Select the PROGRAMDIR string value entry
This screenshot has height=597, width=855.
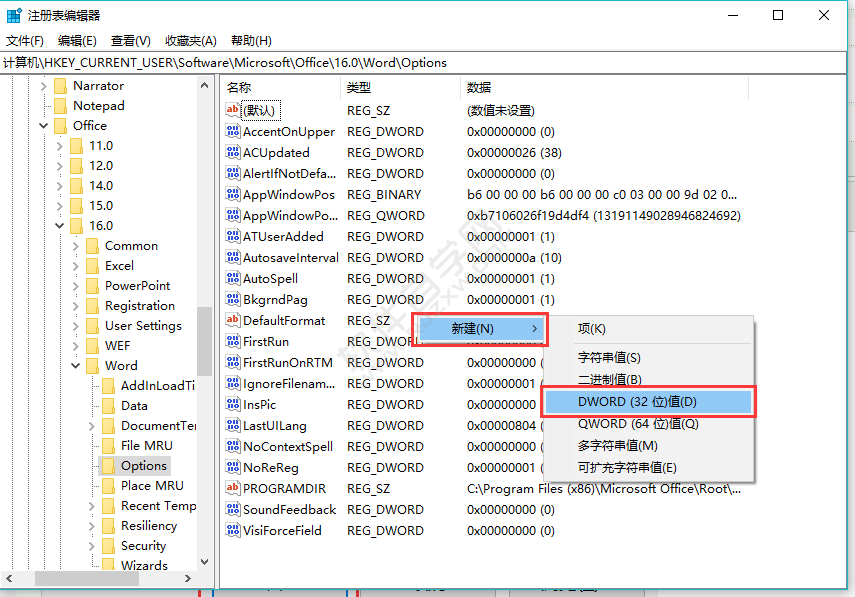[x=282, y=488]
